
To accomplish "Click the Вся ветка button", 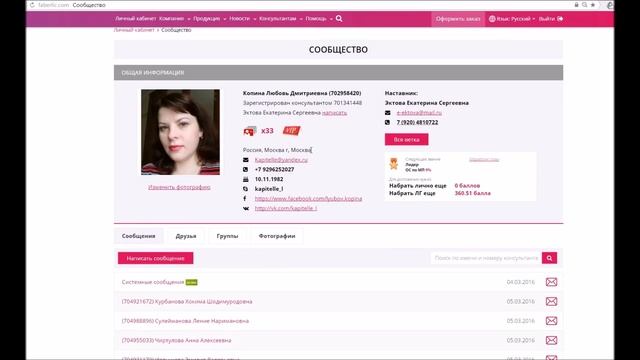I will 407,140.
